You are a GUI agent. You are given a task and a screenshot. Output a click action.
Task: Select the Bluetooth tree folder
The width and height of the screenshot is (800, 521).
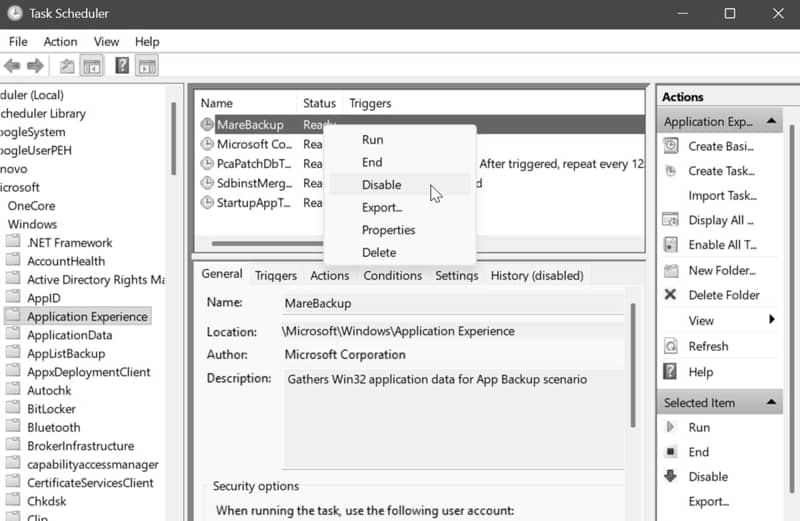54,427
